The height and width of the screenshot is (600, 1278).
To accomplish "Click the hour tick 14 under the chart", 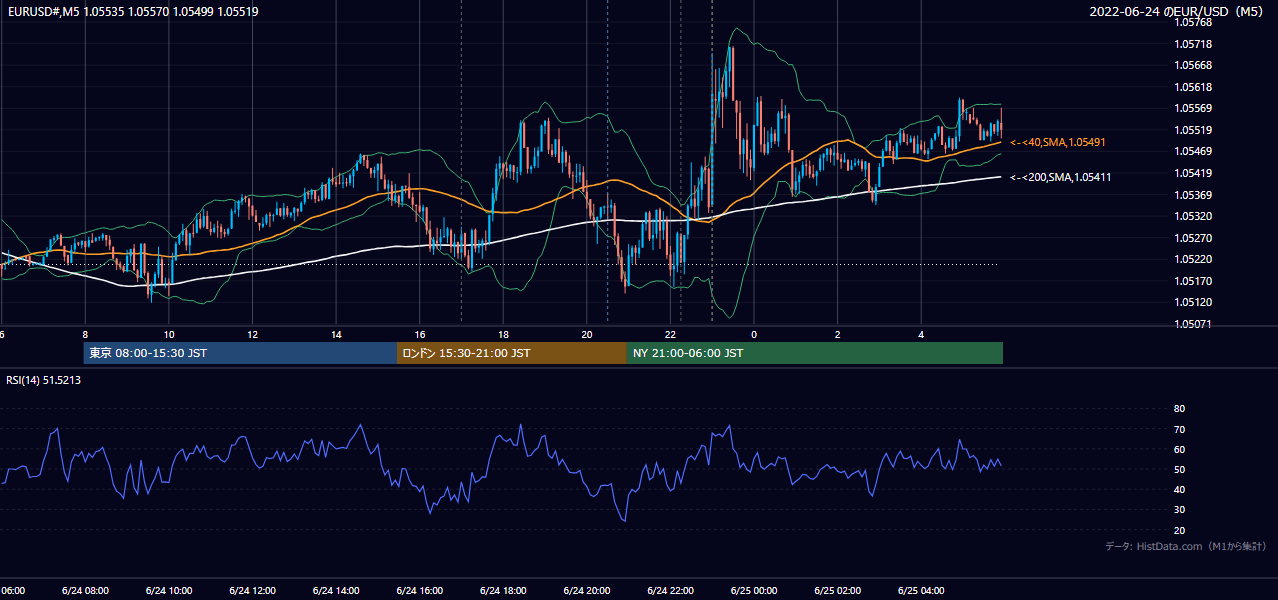I will 336,334.
